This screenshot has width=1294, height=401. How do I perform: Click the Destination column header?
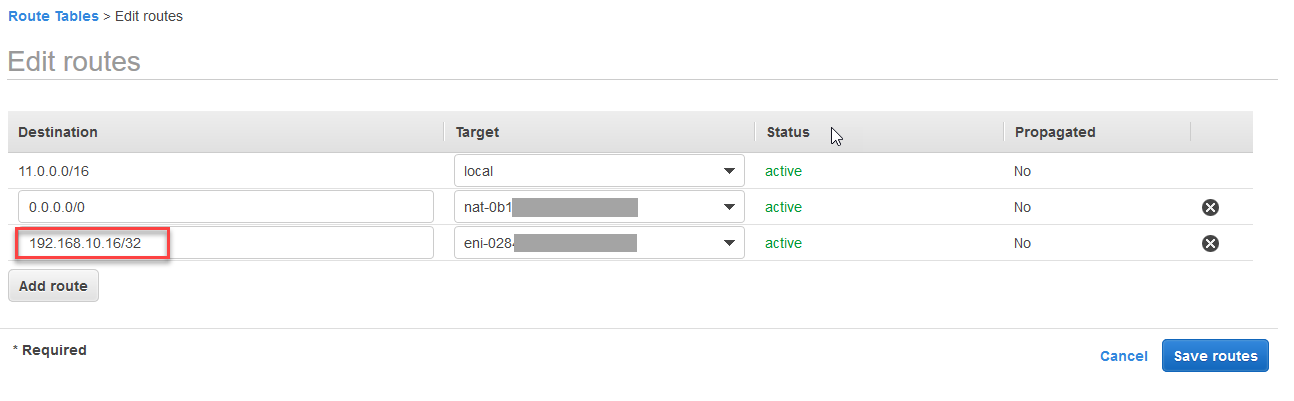(58, 132)
